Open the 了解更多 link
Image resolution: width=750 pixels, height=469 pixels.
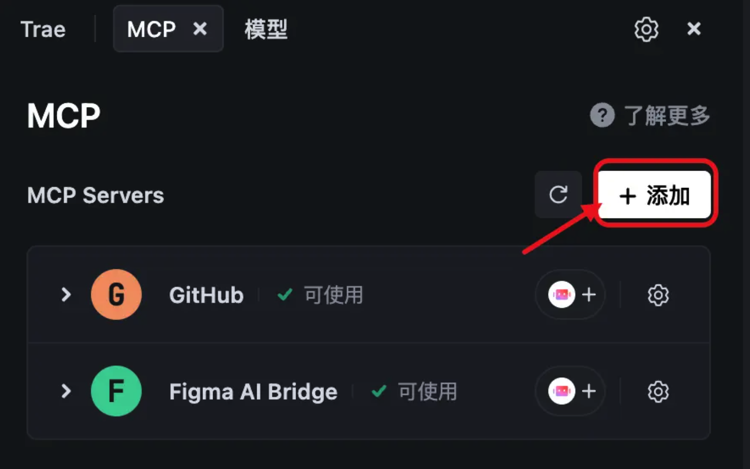pos(667,115)
